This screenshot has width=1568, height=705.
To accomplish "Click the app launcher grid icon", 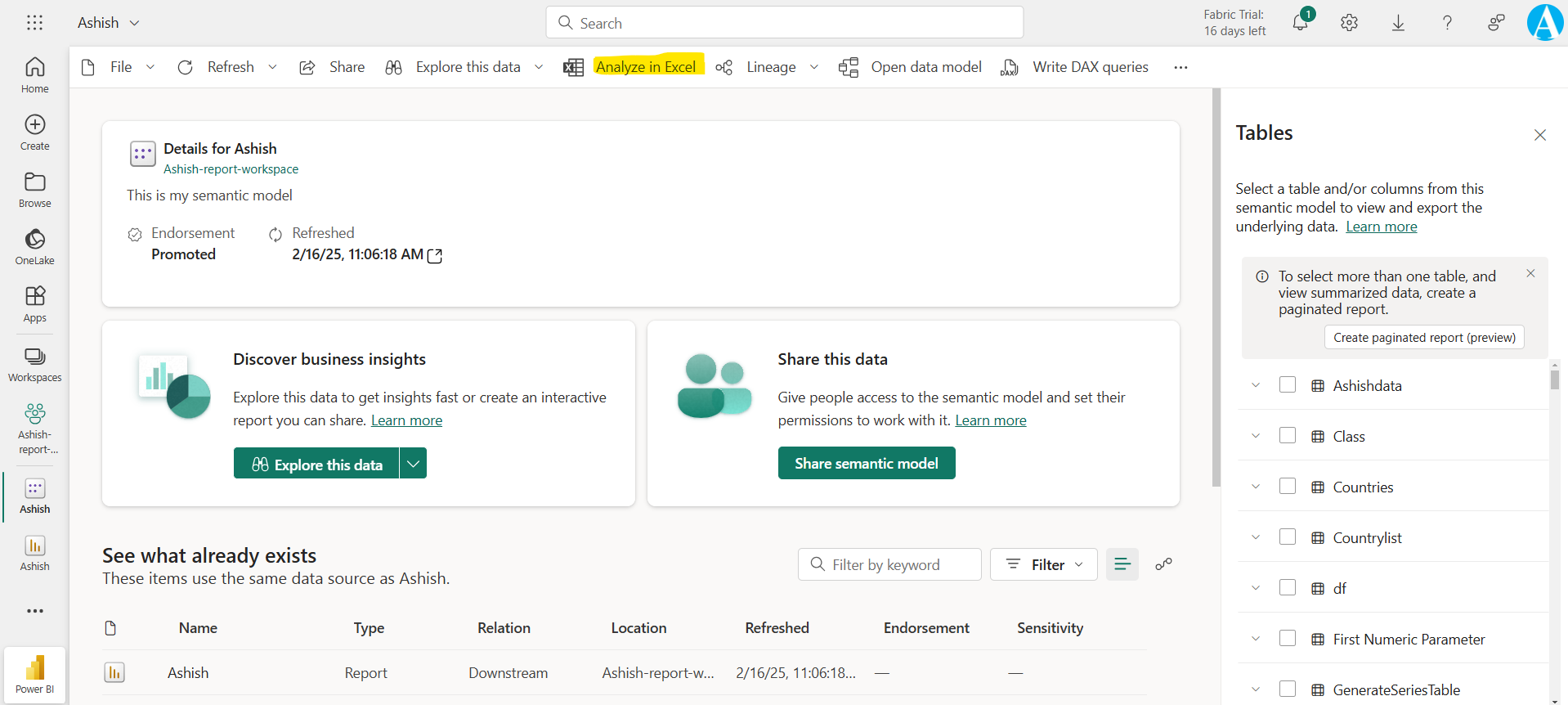I will (34, 23).
